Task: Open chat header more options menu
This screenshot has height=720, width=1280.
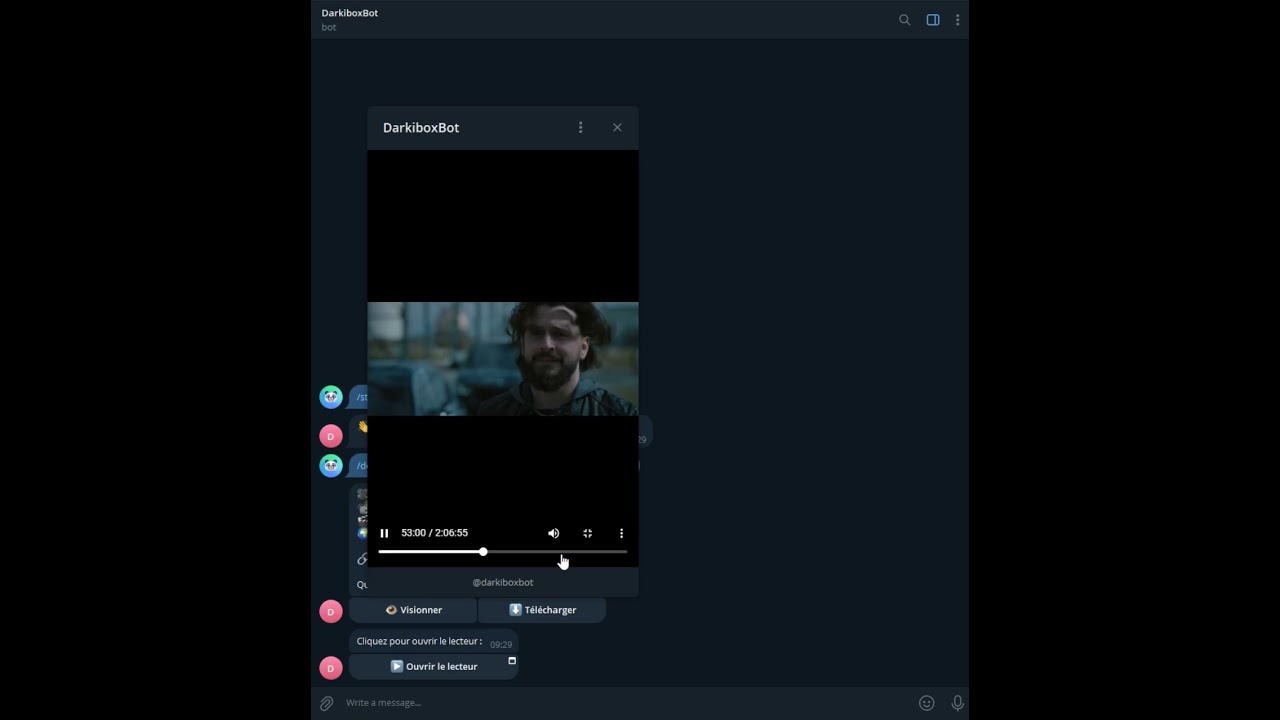Action: pyautogui.click(x=957, y=20)
